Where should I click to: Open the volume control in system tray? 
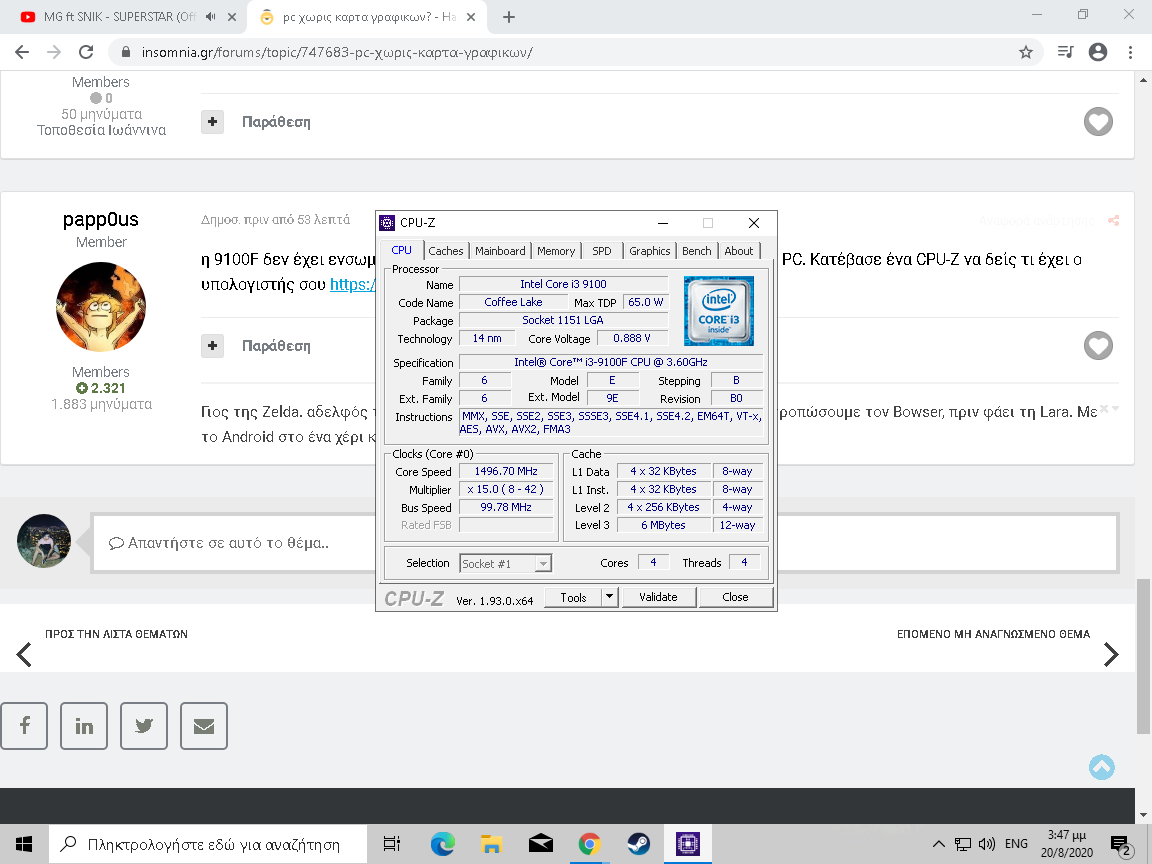pos(987,844)
